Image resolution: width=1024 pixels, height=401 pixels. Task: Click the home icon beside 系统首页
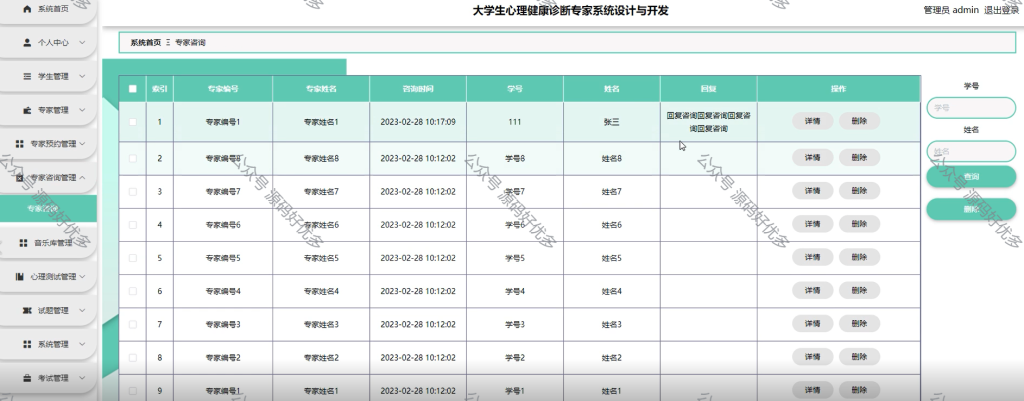click(x=27, y=9)
